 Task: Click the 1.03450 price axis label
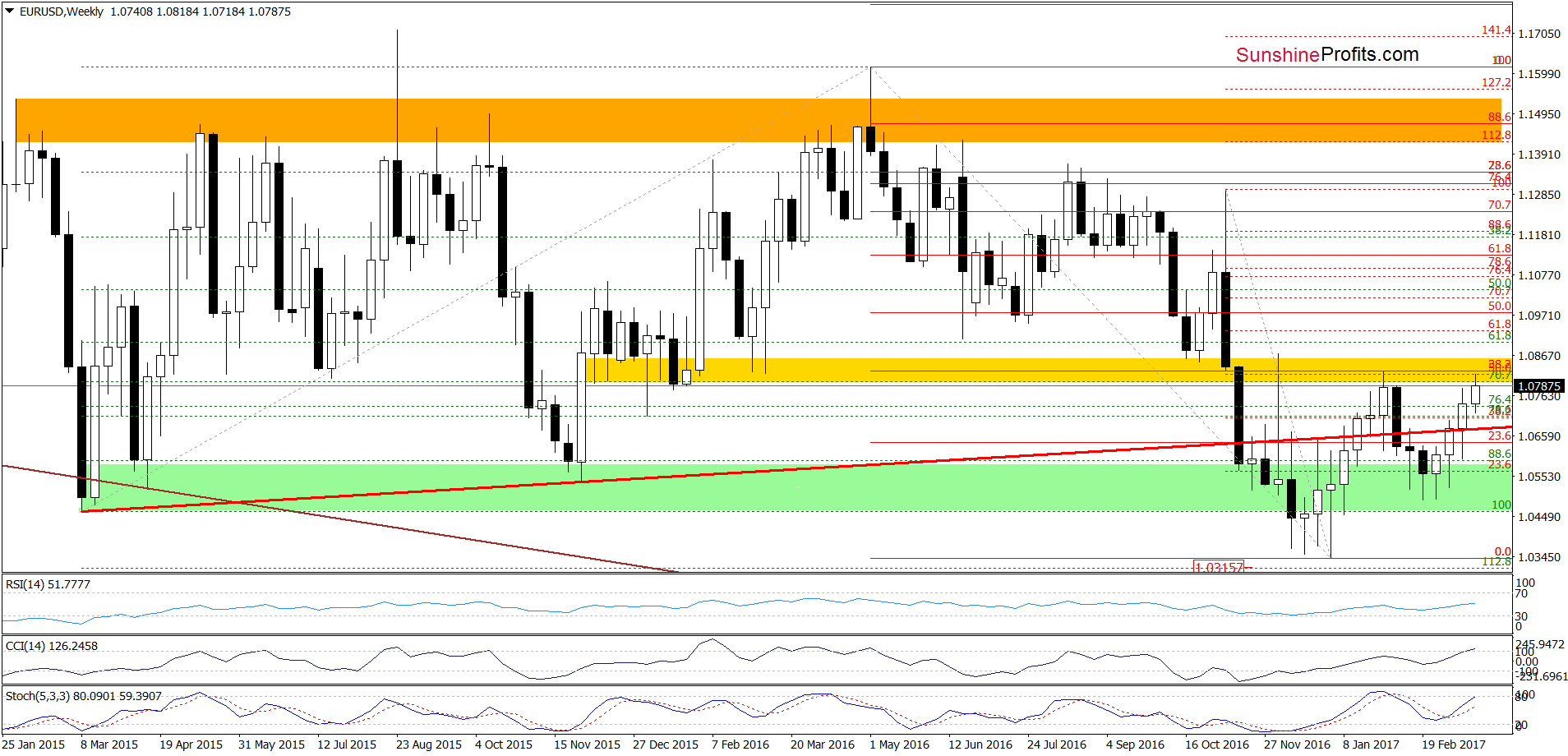pos(1539,557)
